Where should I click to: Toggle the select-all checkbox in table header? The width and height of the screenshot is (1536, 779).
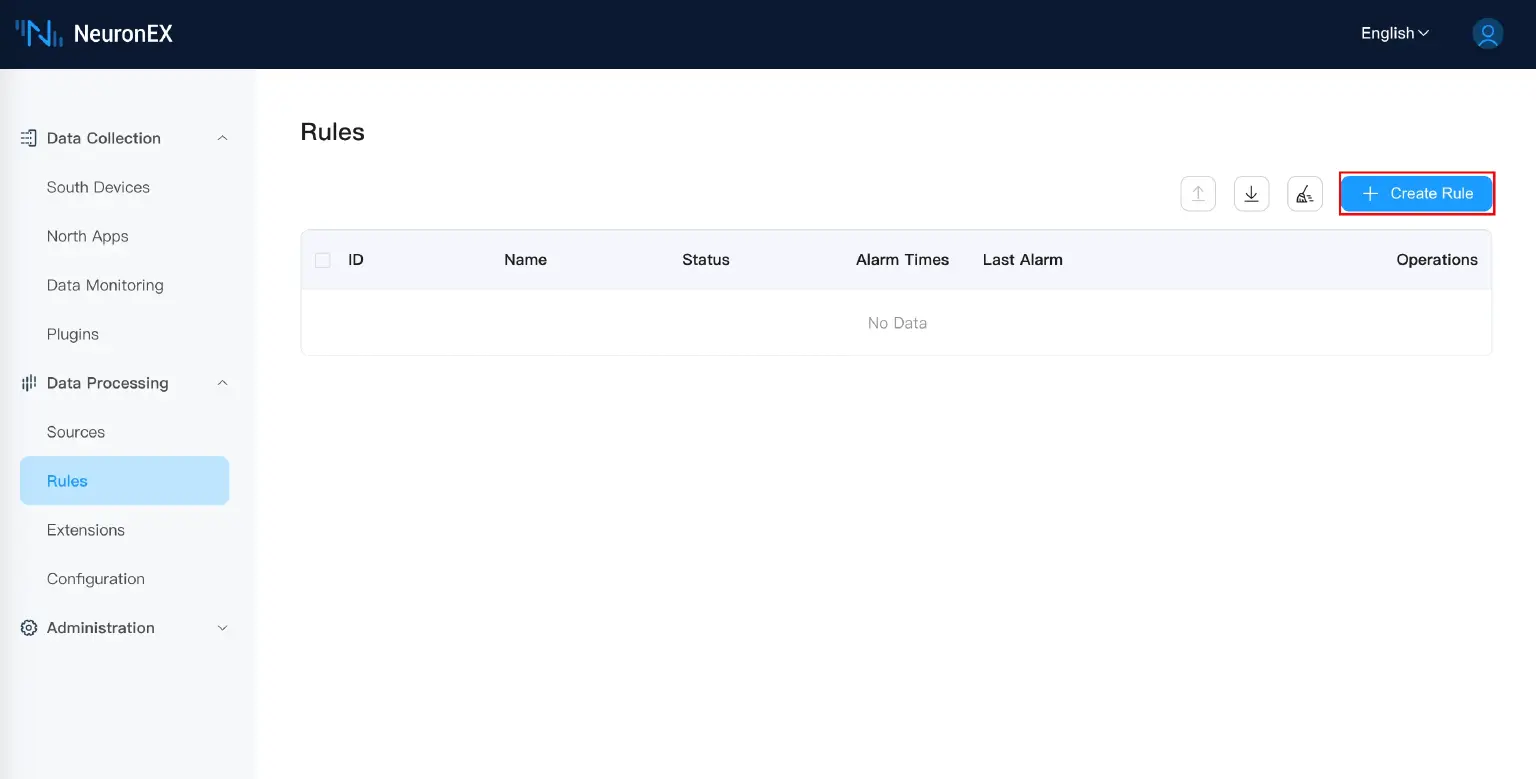point(322,260)
